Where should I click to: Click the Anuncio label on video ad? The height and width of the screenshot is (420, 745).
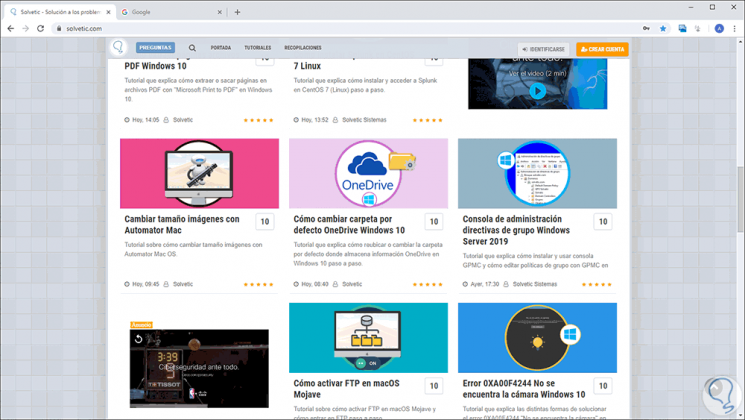coord(141,325)
